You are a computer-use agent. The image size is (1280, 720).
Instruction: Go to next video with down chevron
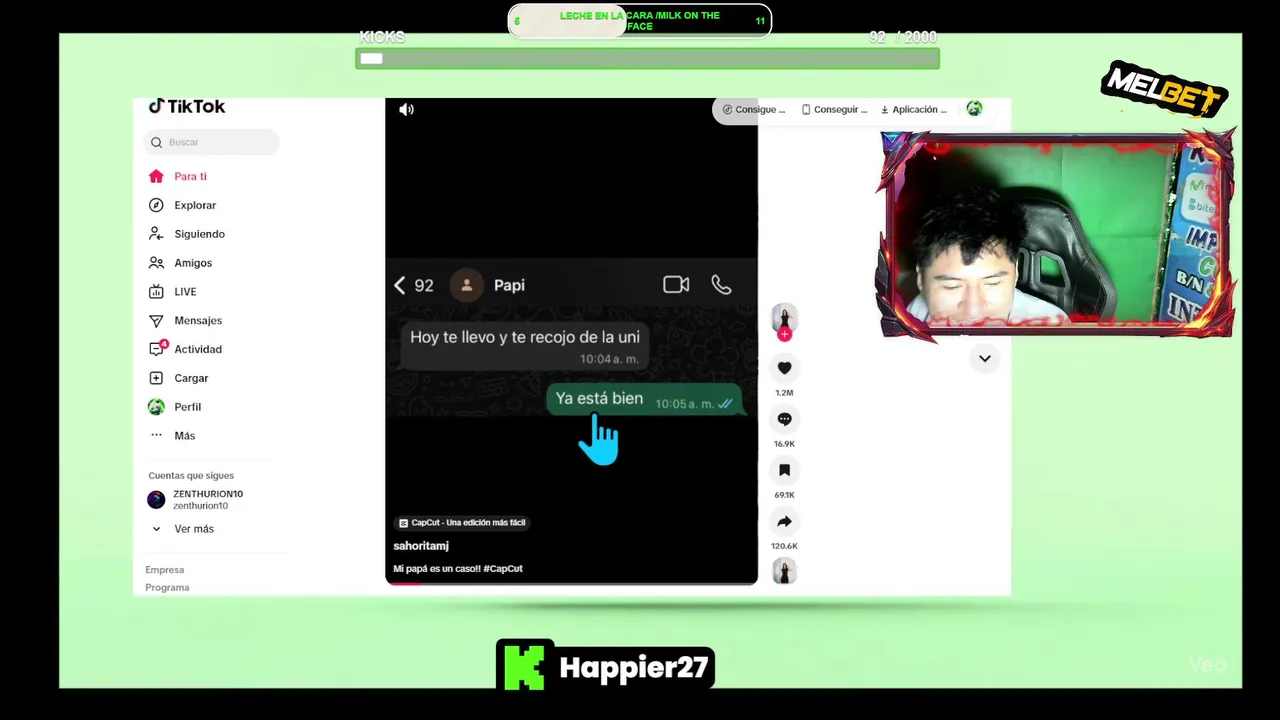[985, 358]
